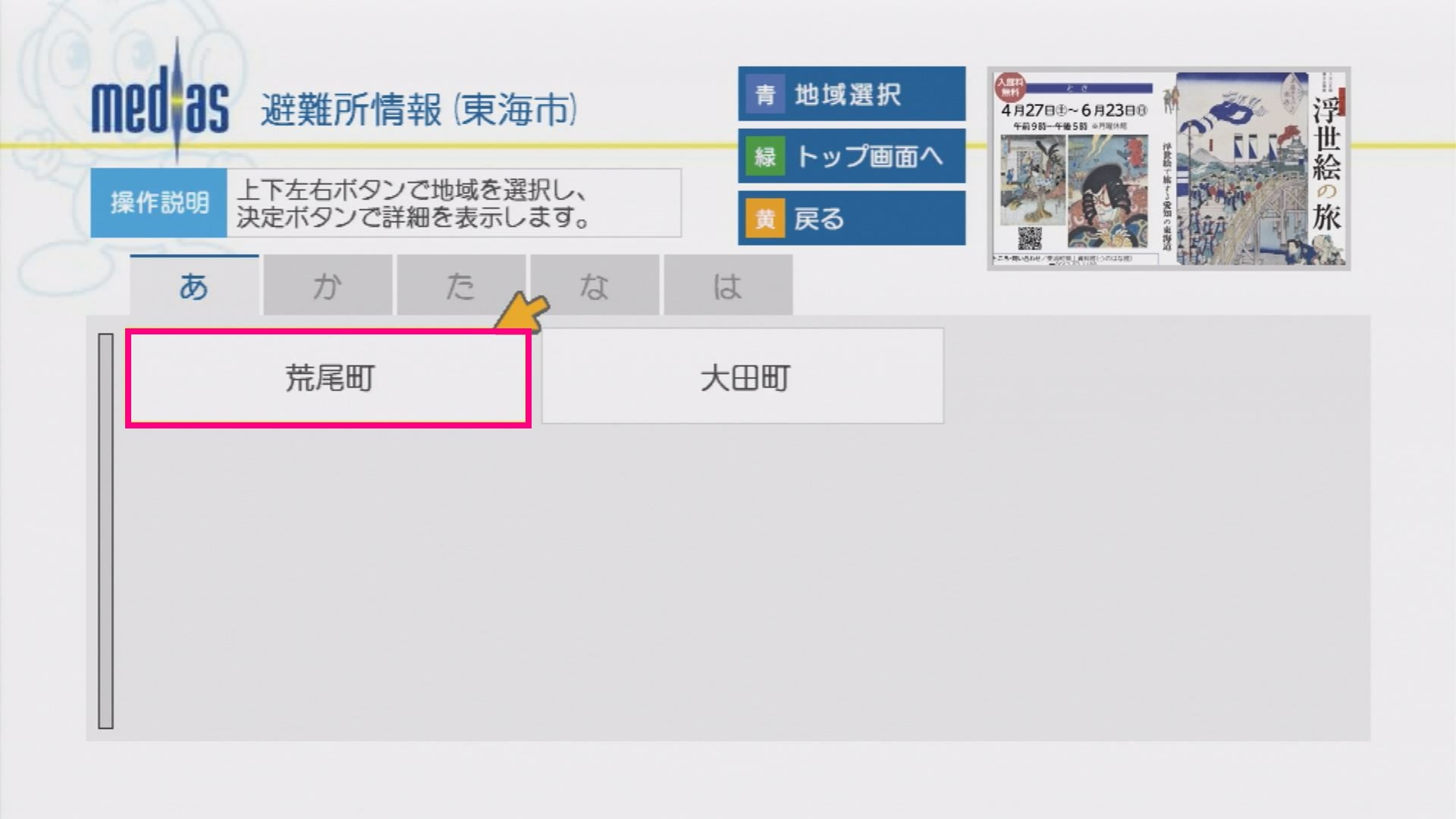Click the blue 青 color icon
The width and height of the screenshot is (1456, 819).
pyautogui.click(x=764, y=94)
